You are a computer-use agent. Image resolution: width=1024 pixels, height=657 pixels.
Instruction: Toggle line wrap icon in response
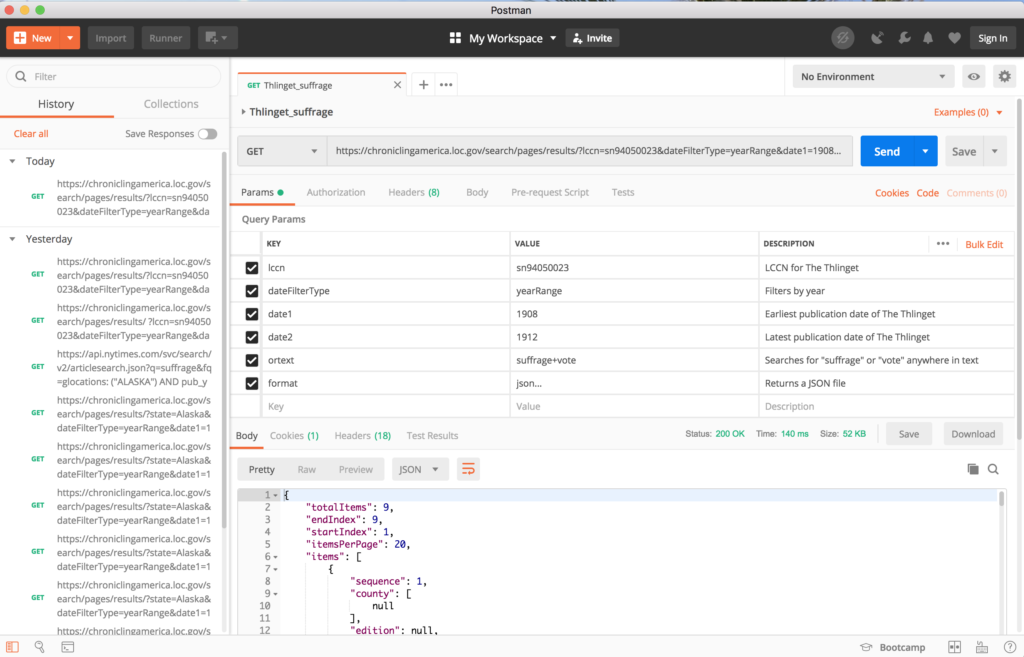[468, 469]
